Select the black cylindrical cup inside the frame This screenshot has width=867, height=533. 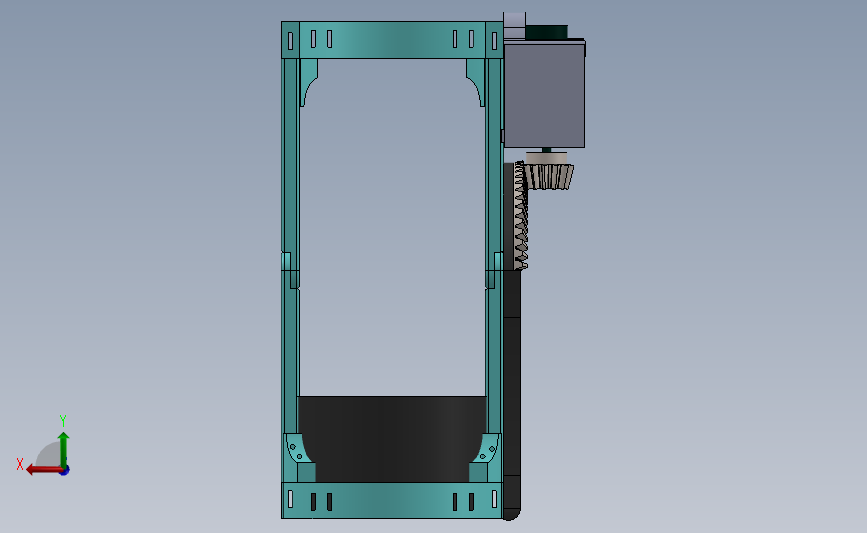pos(392,438)
